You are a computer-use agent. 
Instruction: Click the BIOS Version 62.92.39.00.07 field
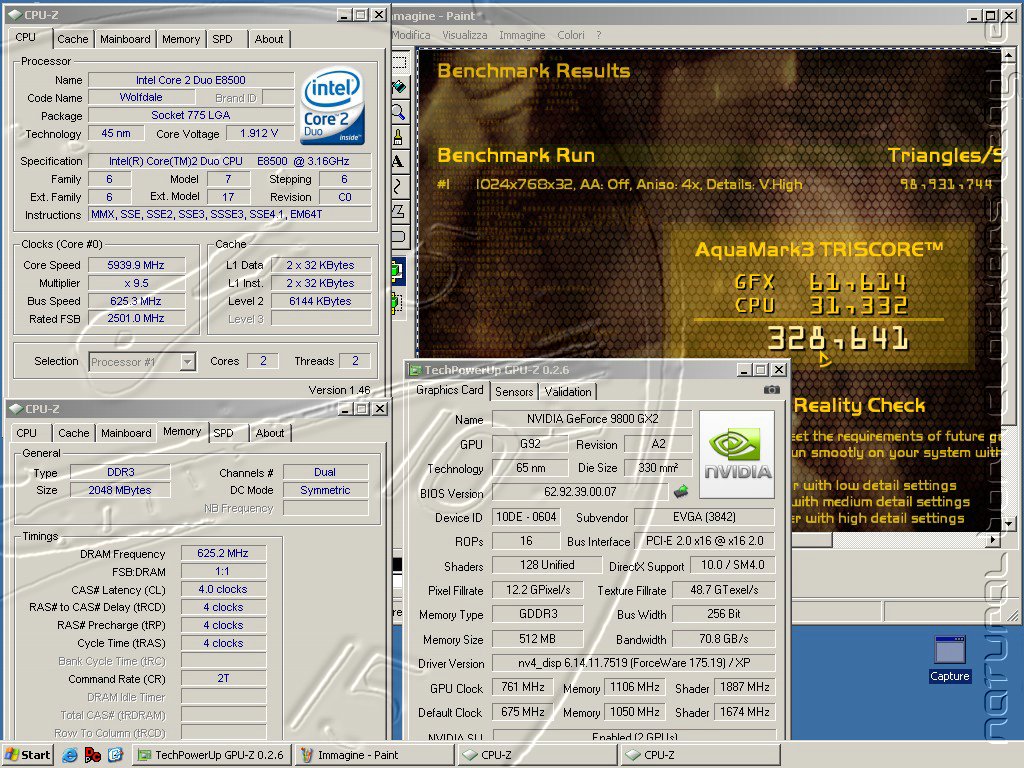click(x=580, y=491)
